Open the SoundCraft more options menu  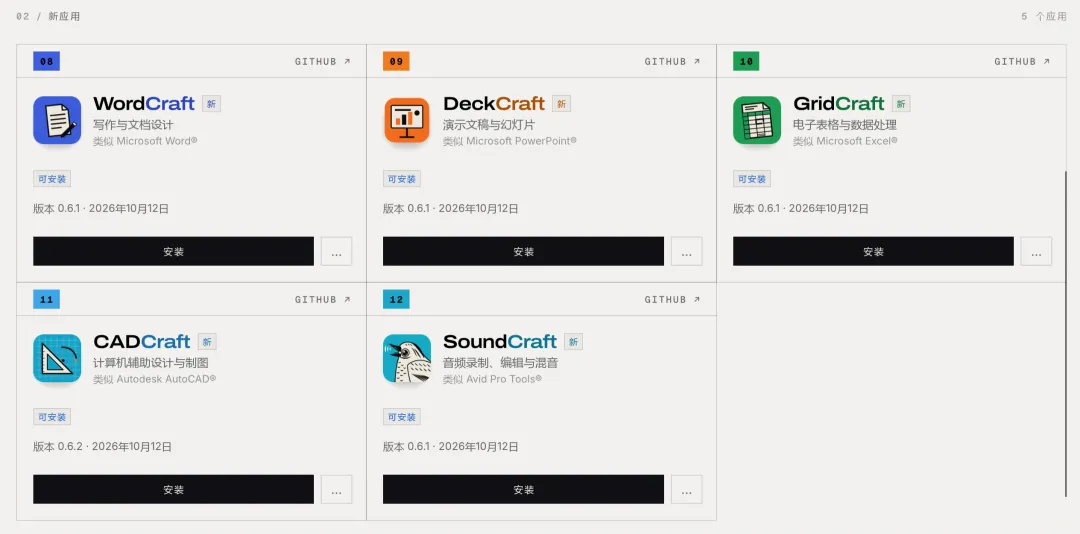(687, 489)
